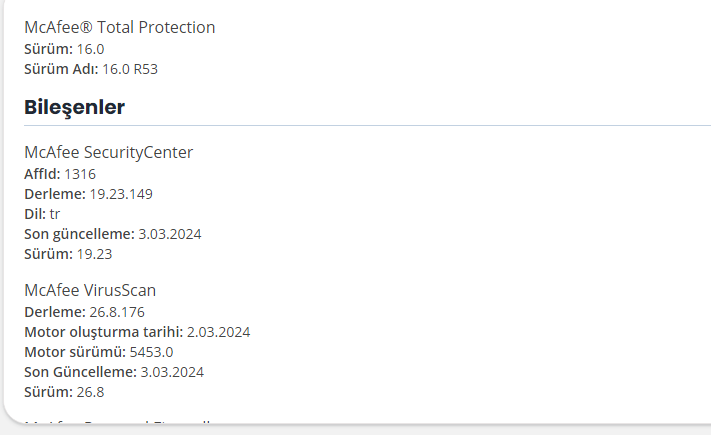Click the Motor sürümü label
Image resolution: width=711 pixels, height=435 pixels.
75,352
